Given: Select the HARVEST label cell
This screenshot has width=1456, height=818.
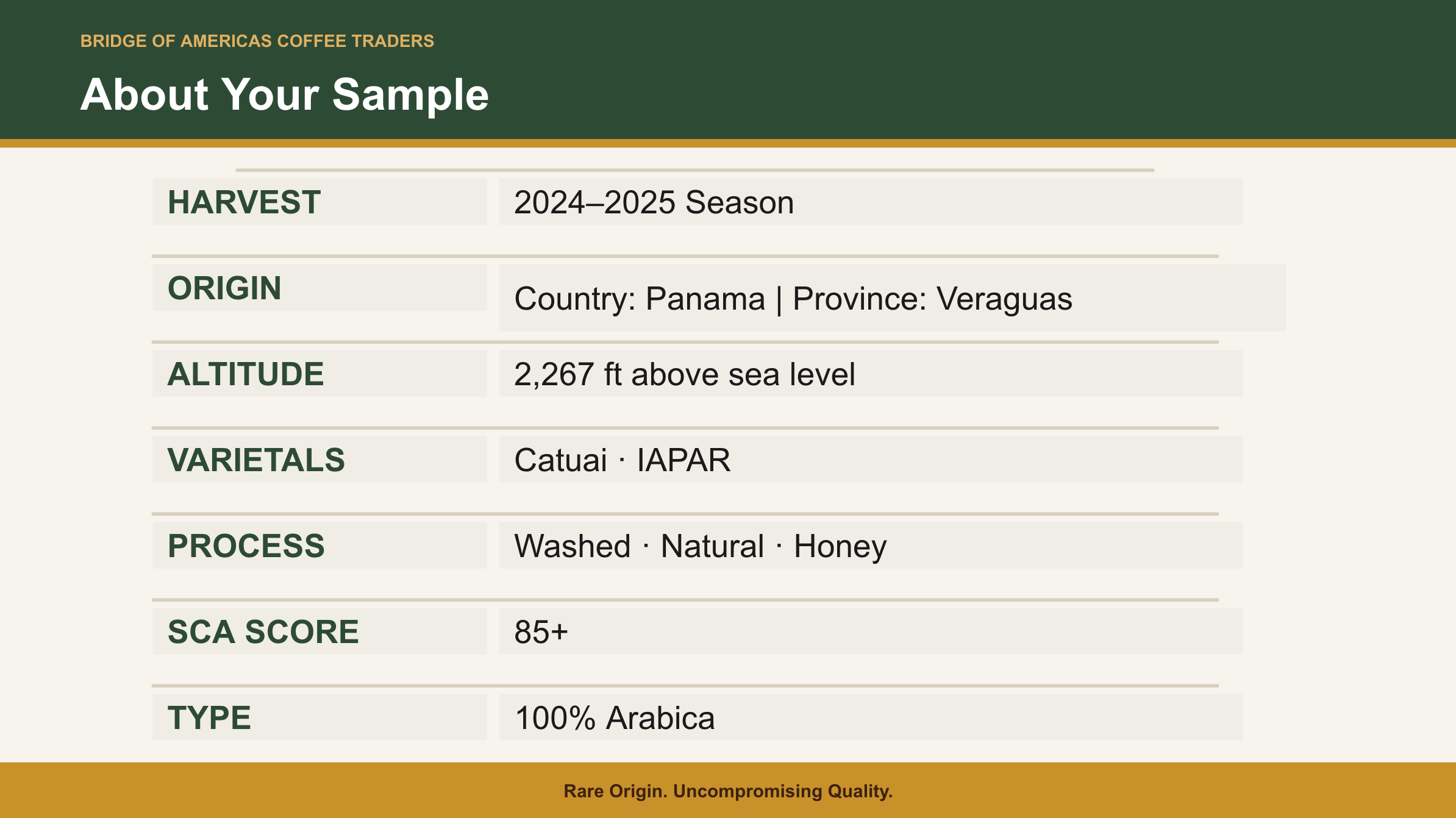Looking at the screenshot, I should click(x=319, y=202).
